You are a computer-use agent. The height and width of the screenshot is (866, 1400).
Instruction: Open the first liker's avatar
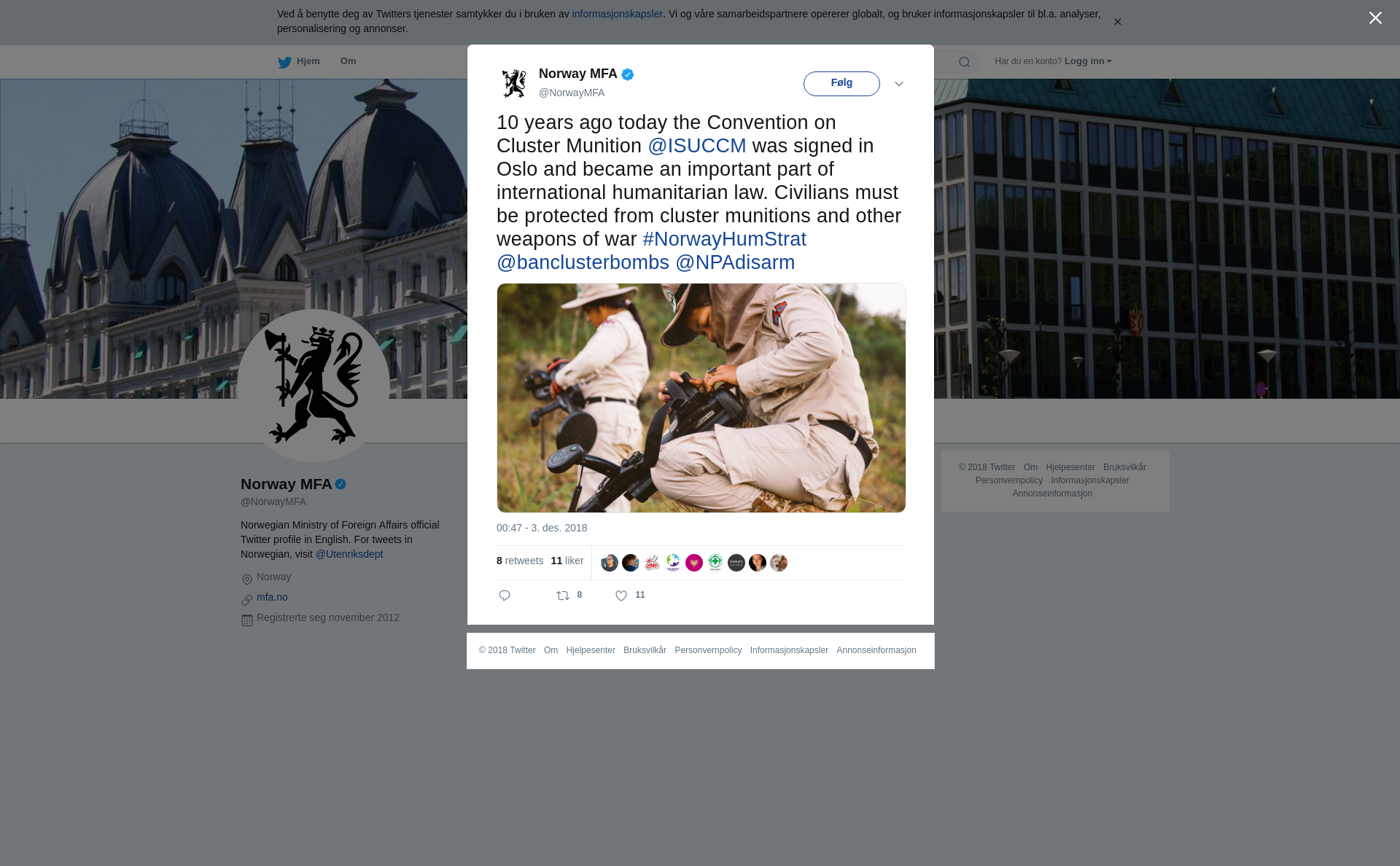(610, 563)
